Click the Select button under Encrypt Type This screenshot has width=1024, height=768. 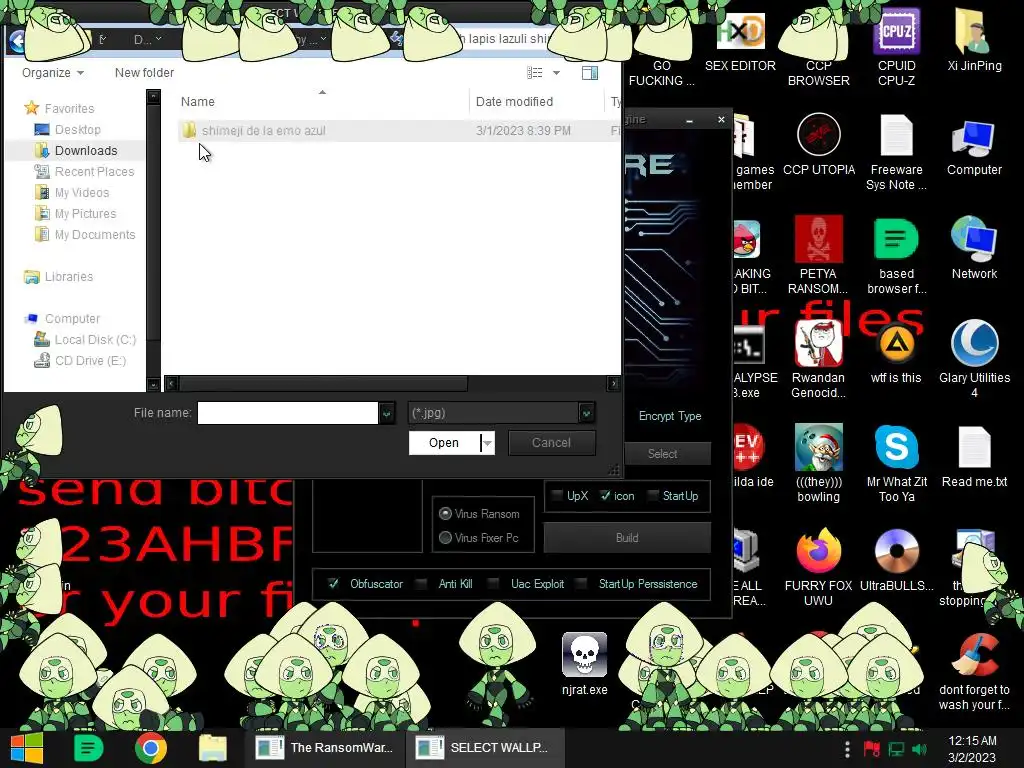click(x=662, y=453)
